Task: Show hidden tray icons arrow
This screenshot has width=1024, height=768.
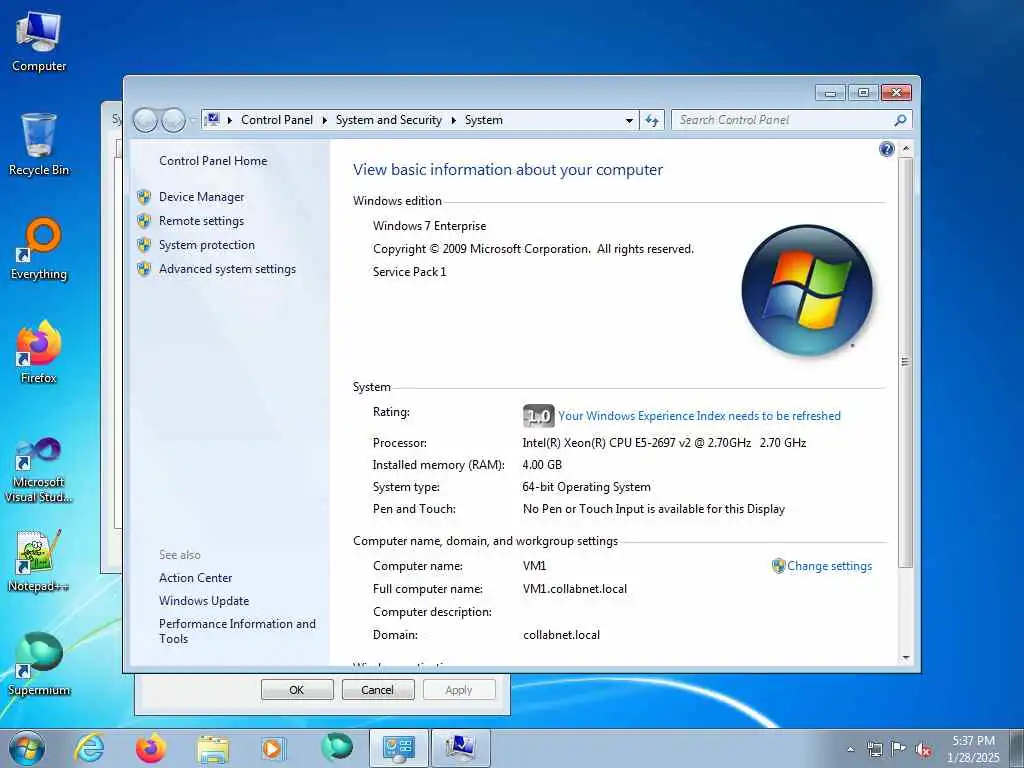Action: coord(850,749)
